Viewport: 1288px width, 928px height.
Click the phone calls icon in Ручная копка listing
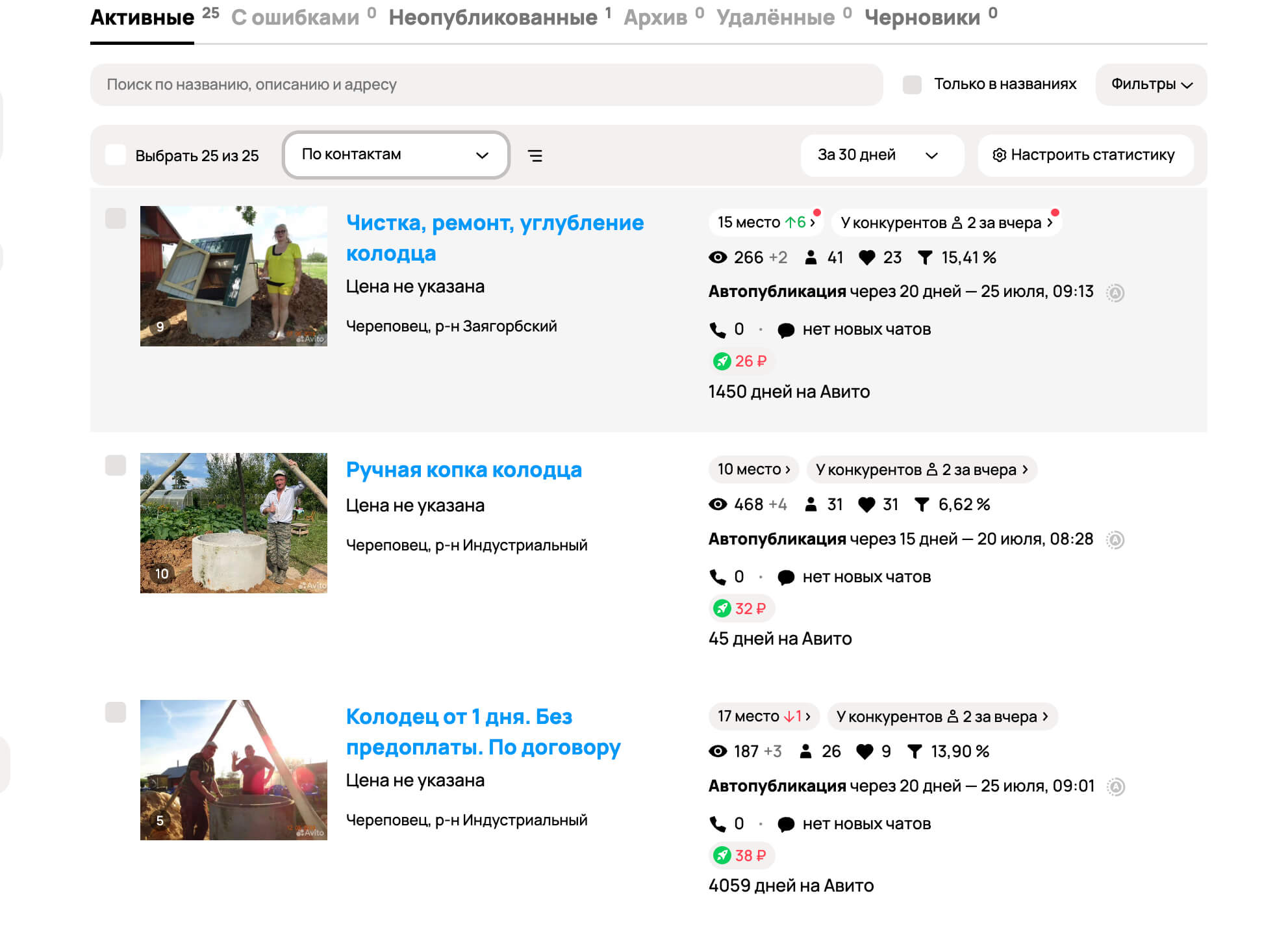point(718,577)
